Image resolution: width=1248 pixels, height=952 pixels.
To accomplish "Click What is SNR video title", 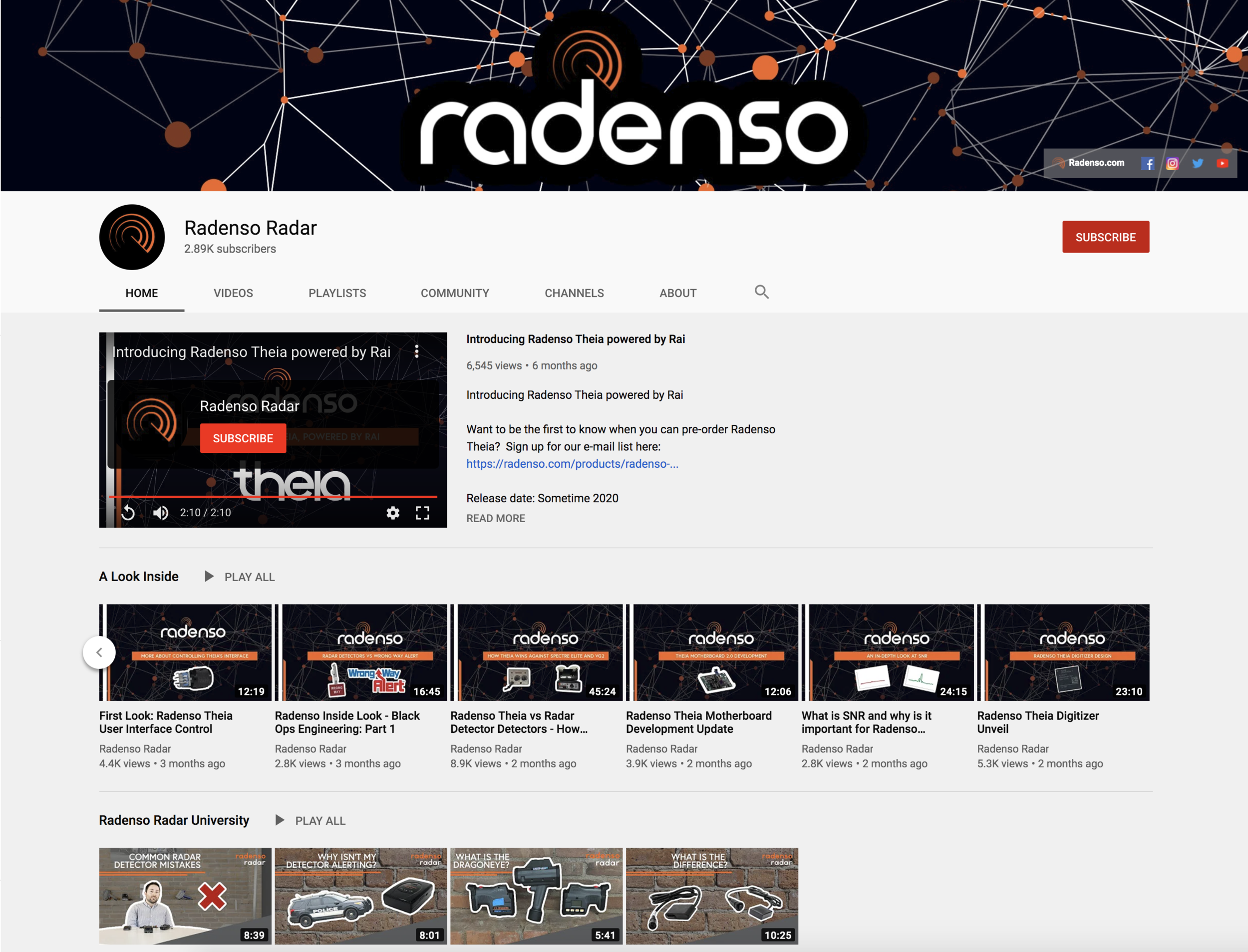I will click(866, 722).
